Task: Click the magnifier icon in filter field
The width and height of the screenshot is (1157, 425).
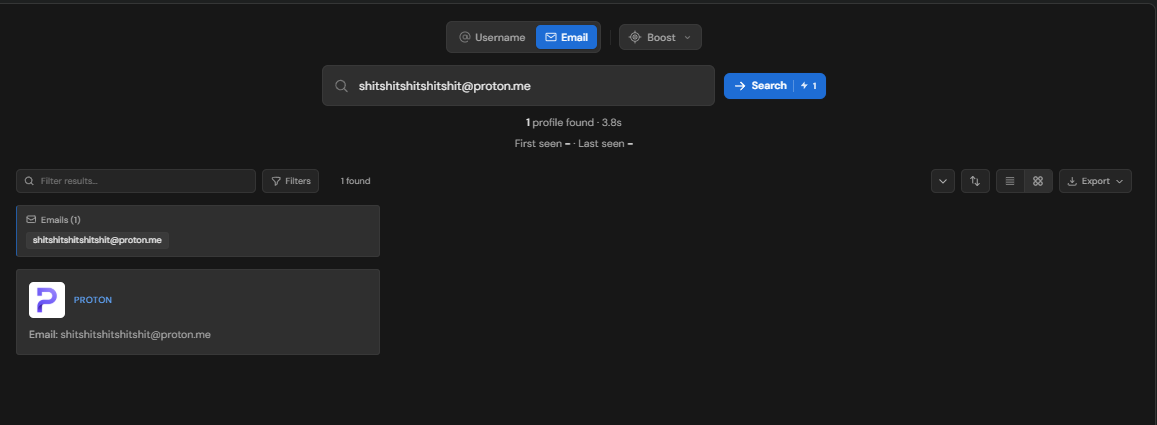Action: 30,181
